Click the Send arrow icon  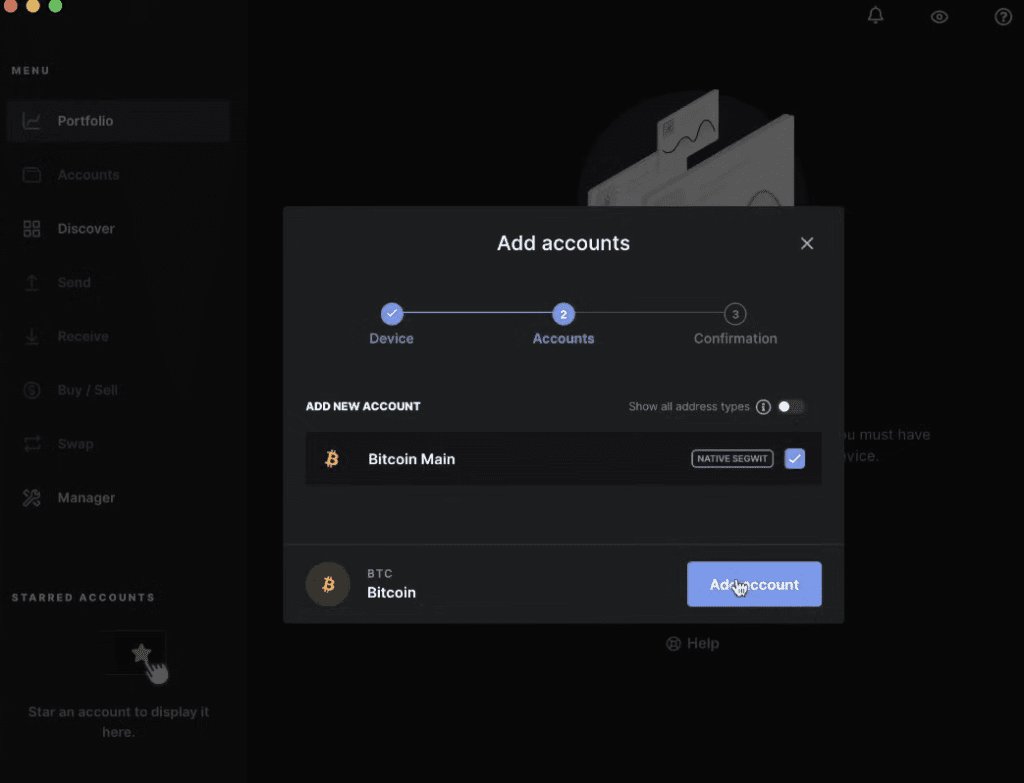click(32, 283)
